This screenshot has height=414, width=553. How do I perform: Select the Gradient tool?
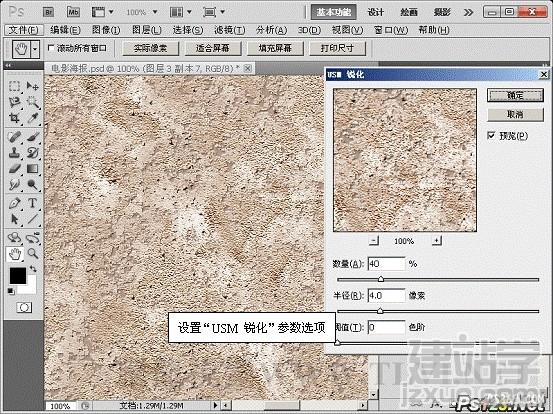[32, 169]
